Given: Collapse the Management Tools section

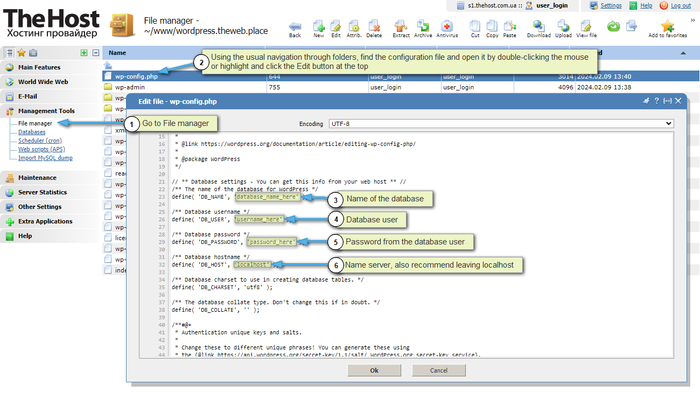Looking at the screenshot, I should (x=51, y=111).
